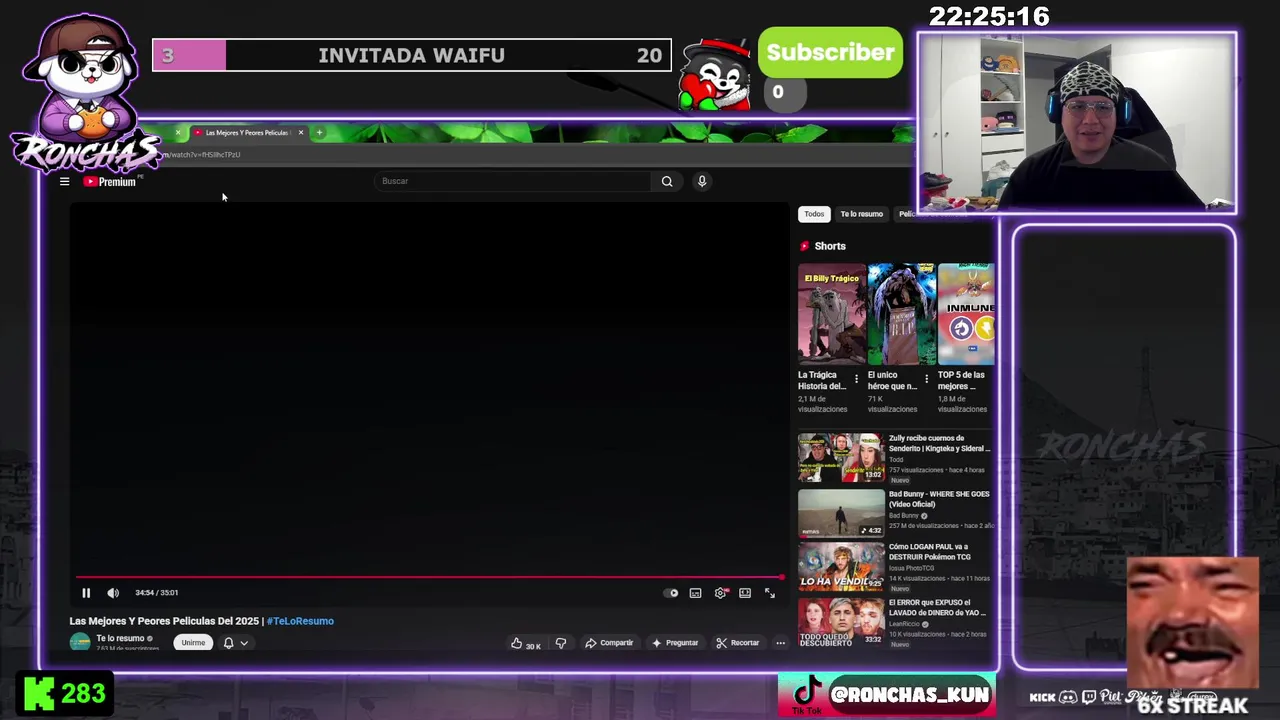
Task: Open the player settings gear
Action: (720, 593)
